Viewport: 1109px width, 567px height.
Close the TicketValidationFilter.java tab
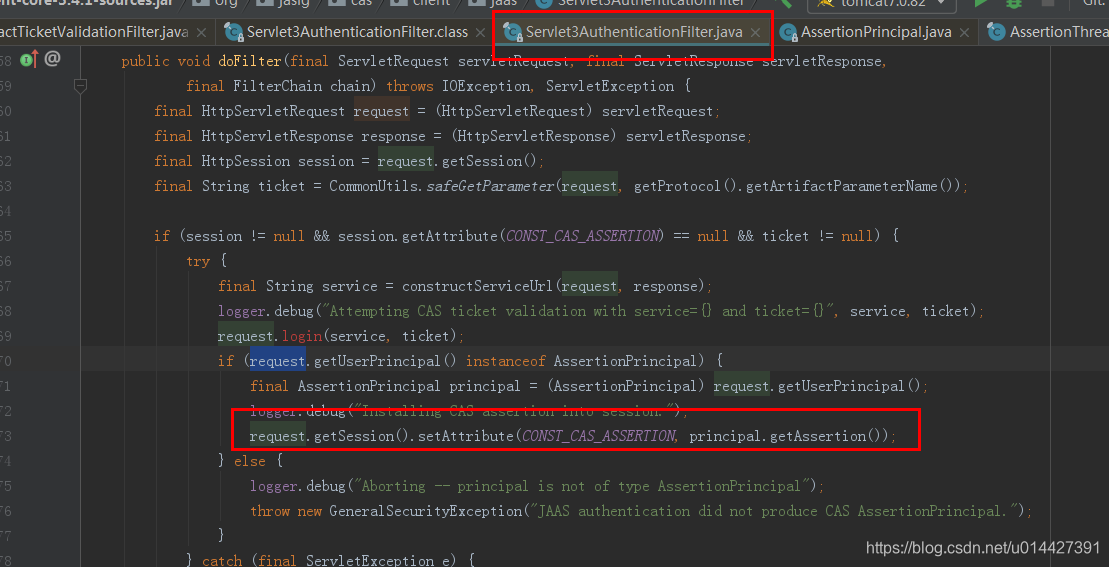[x=202, y=33]
